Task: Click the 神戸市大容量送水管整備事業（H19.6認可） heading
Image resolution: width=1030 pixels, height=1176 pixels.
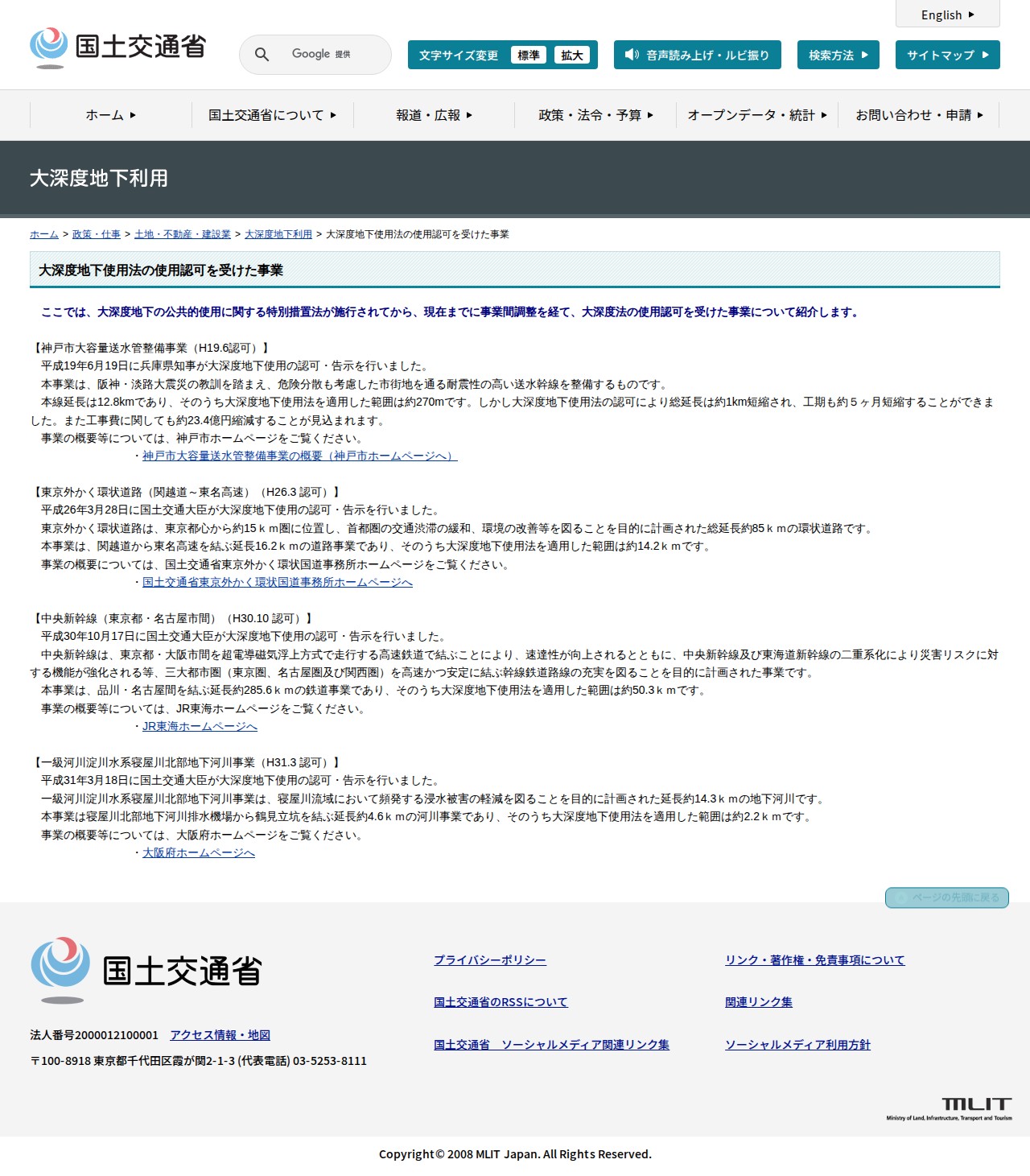Action: pyautogui.click(x=150, y=348)
